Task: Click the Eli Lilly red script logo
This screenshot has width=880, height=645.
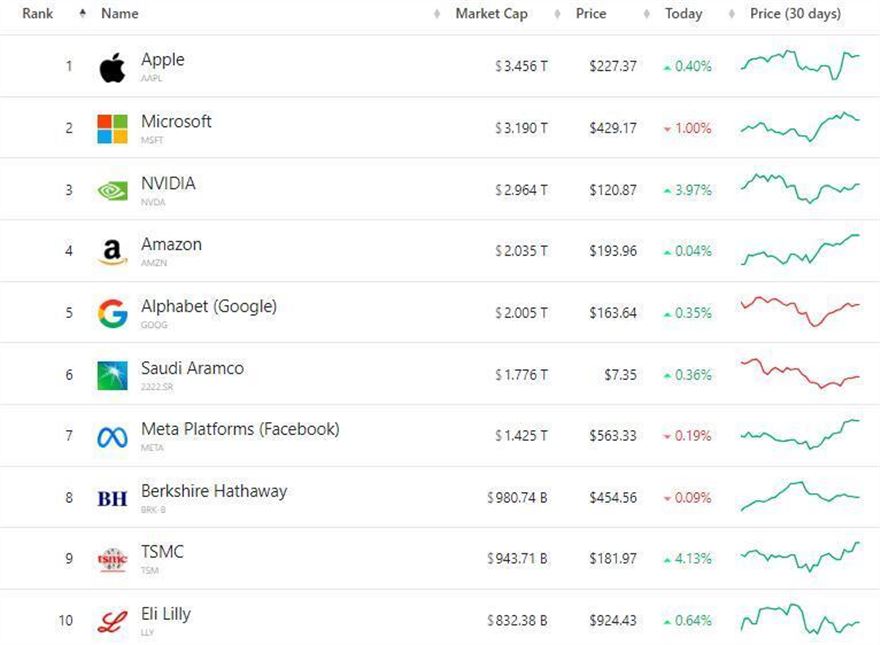Action: tap(112, 622)
